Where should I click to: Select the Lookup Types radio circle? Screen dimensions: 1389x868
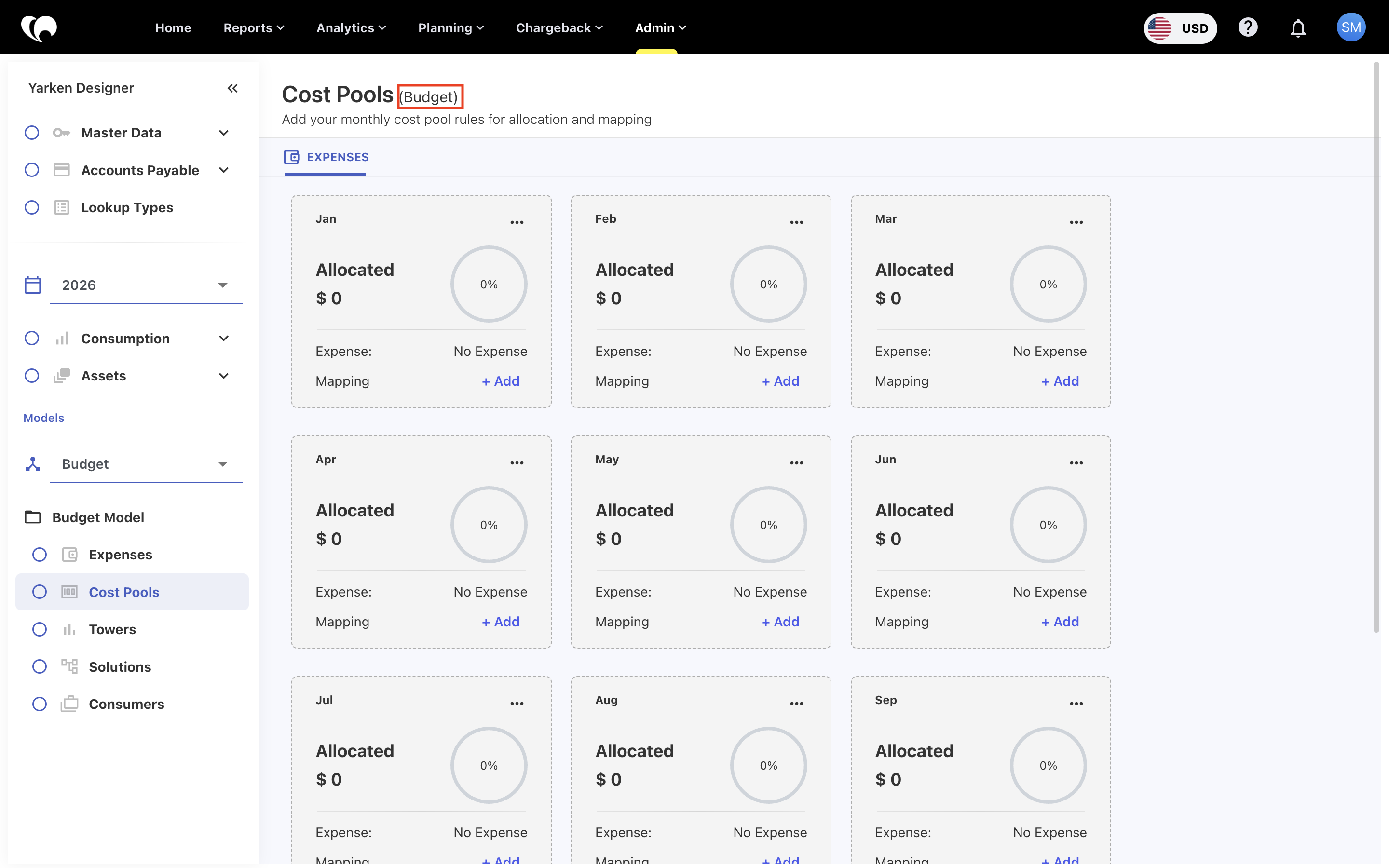click(x=31, y=207)
